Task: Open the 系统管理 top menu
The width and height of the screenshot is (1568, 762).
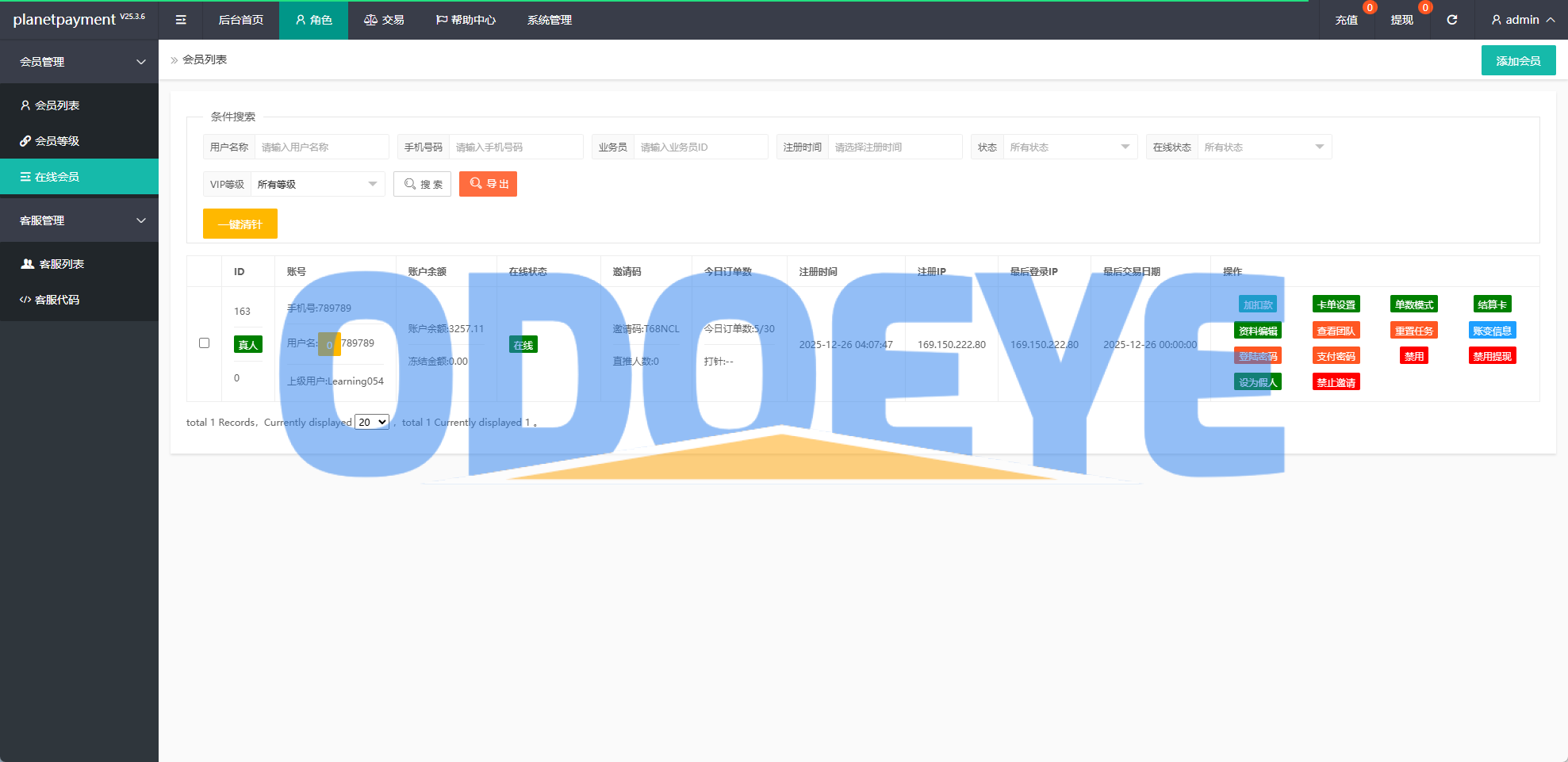Action: coord(549,20)
